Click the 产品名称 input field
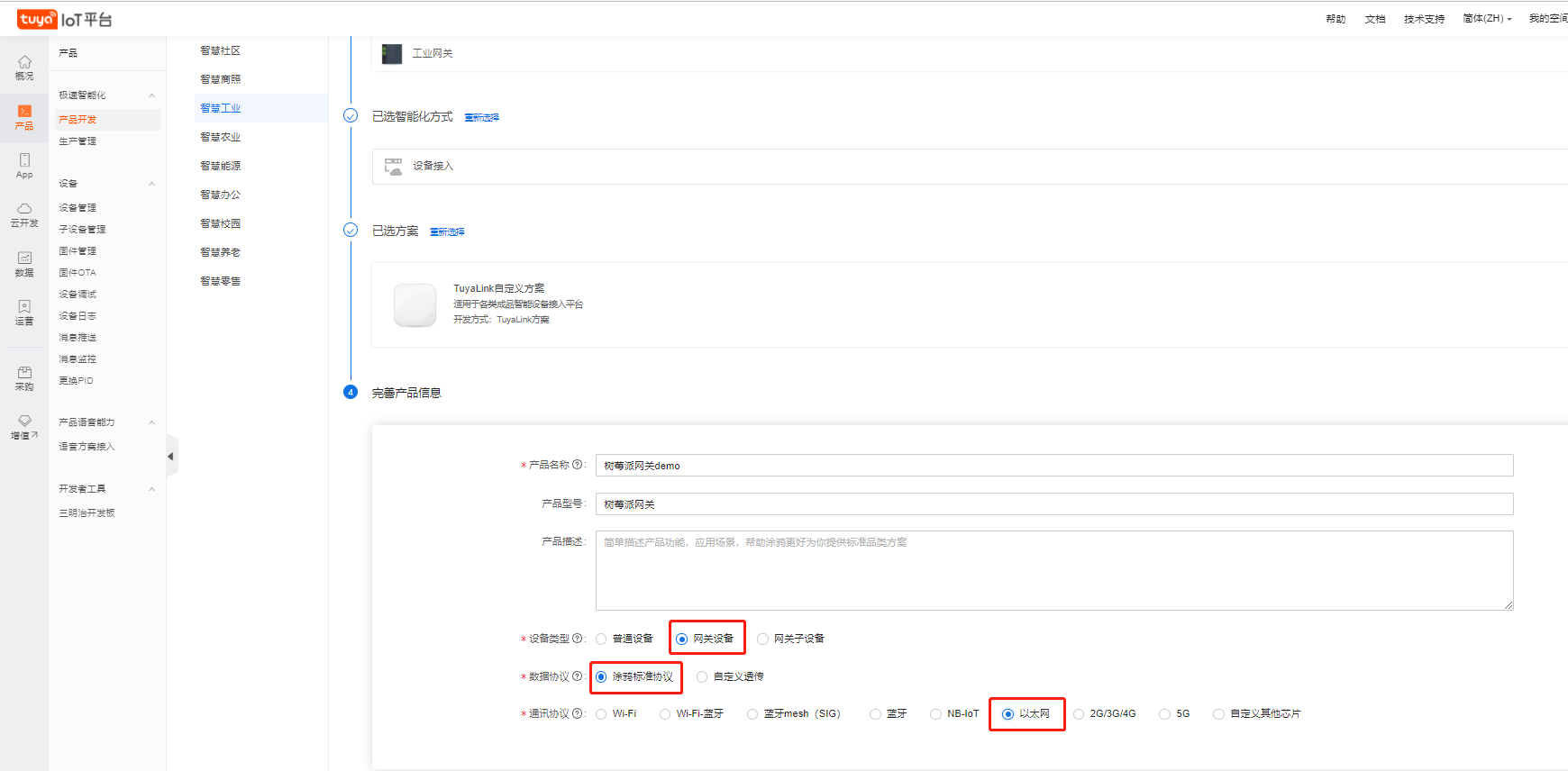The height and width of the screenshot is (771, 1568). coord(1054,466)
